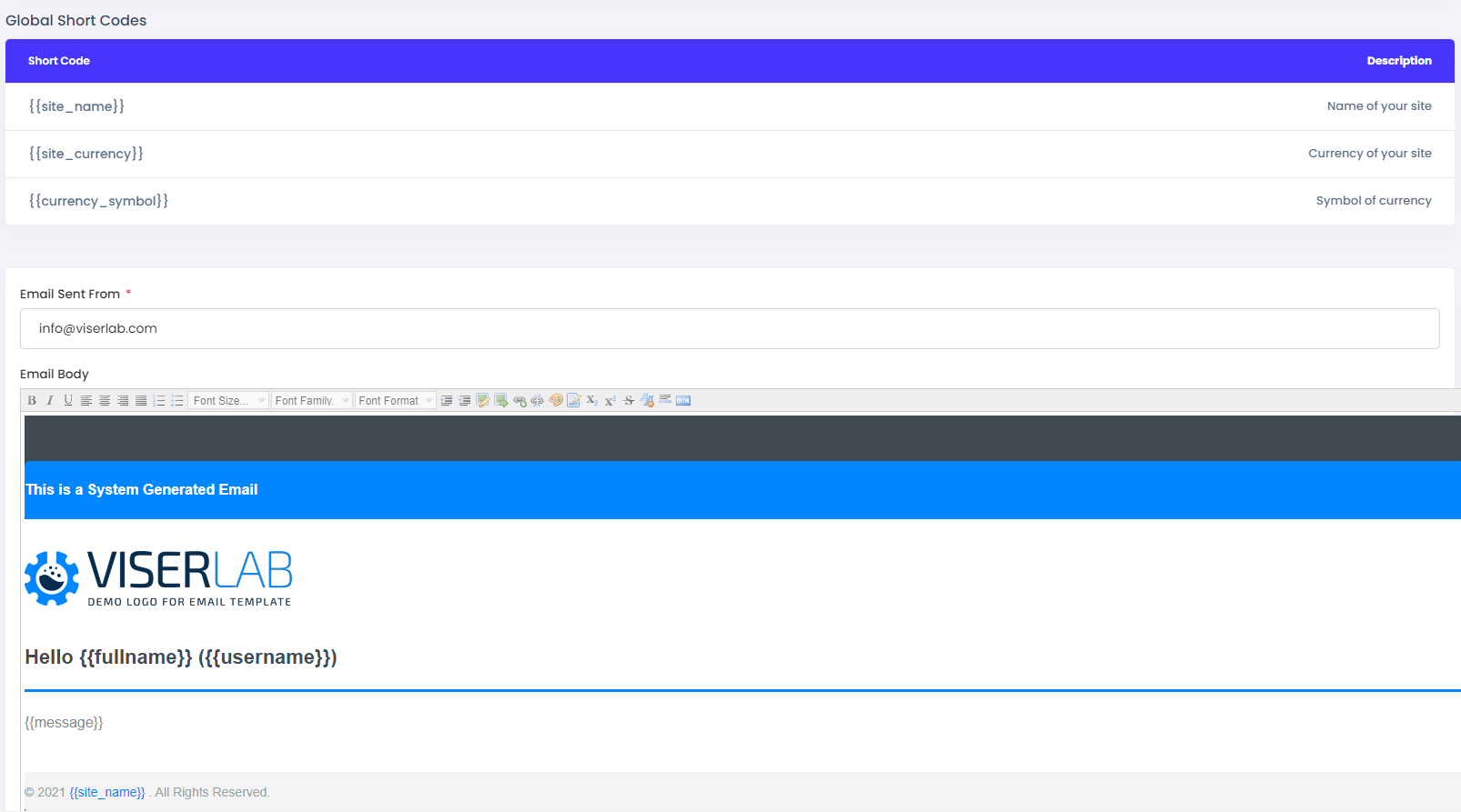Toggle italic formatting in editor toolbar
The image size is (1461, 812).
[50, 400]
